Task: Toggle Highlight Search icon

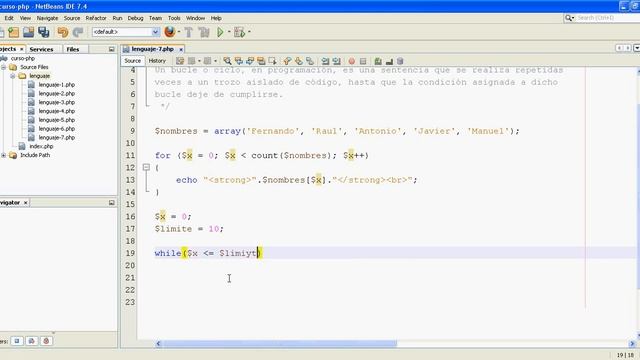Action: pyautogui.click(x=261, y=61)
